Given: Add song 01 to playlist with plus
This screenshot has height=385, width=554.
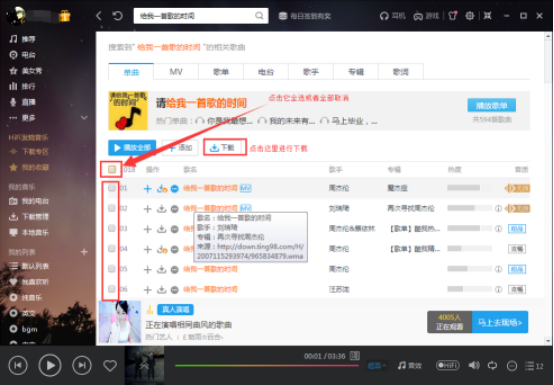Looking at the screenshot, I should coord(148,189).
